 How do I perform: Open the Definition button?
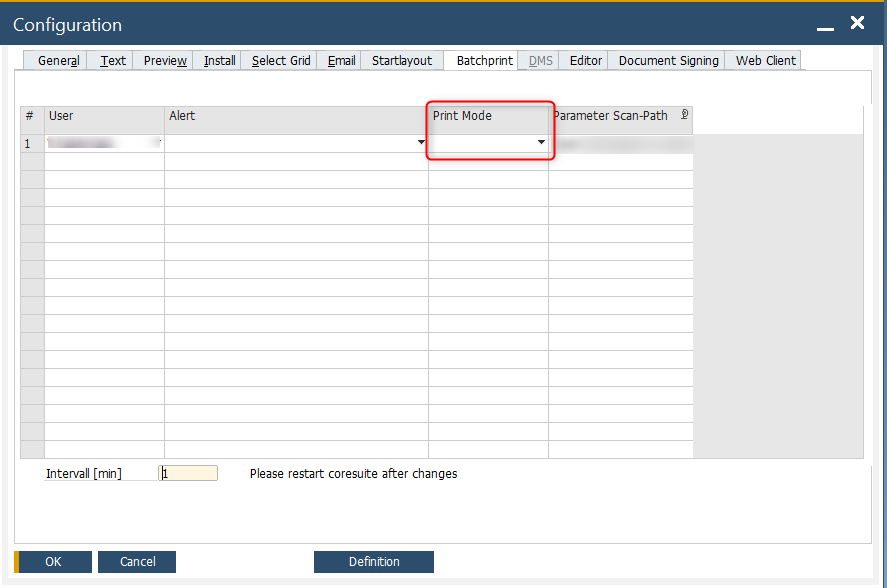(x=374, y=562)
